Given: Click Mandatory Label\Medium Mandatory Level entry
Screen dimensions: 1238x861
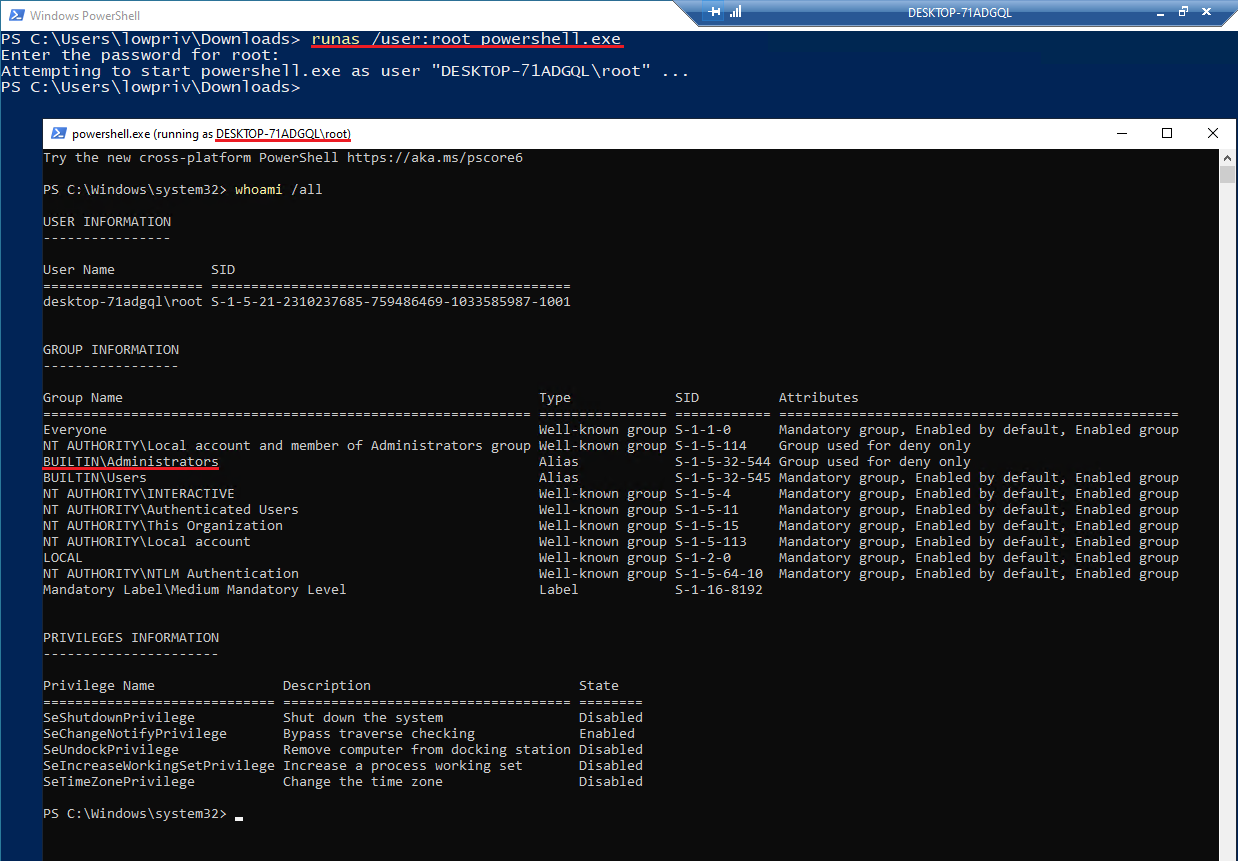Looking at the screenshot, I should click(195, 590).
